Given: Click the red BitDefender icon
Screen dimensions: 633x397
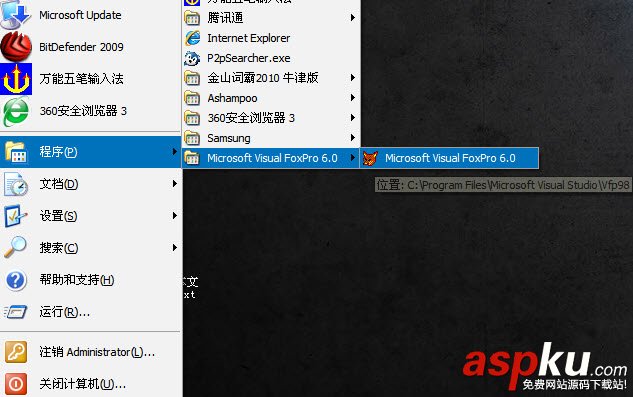Looking at the screenshot, I should tap(16, 47).
